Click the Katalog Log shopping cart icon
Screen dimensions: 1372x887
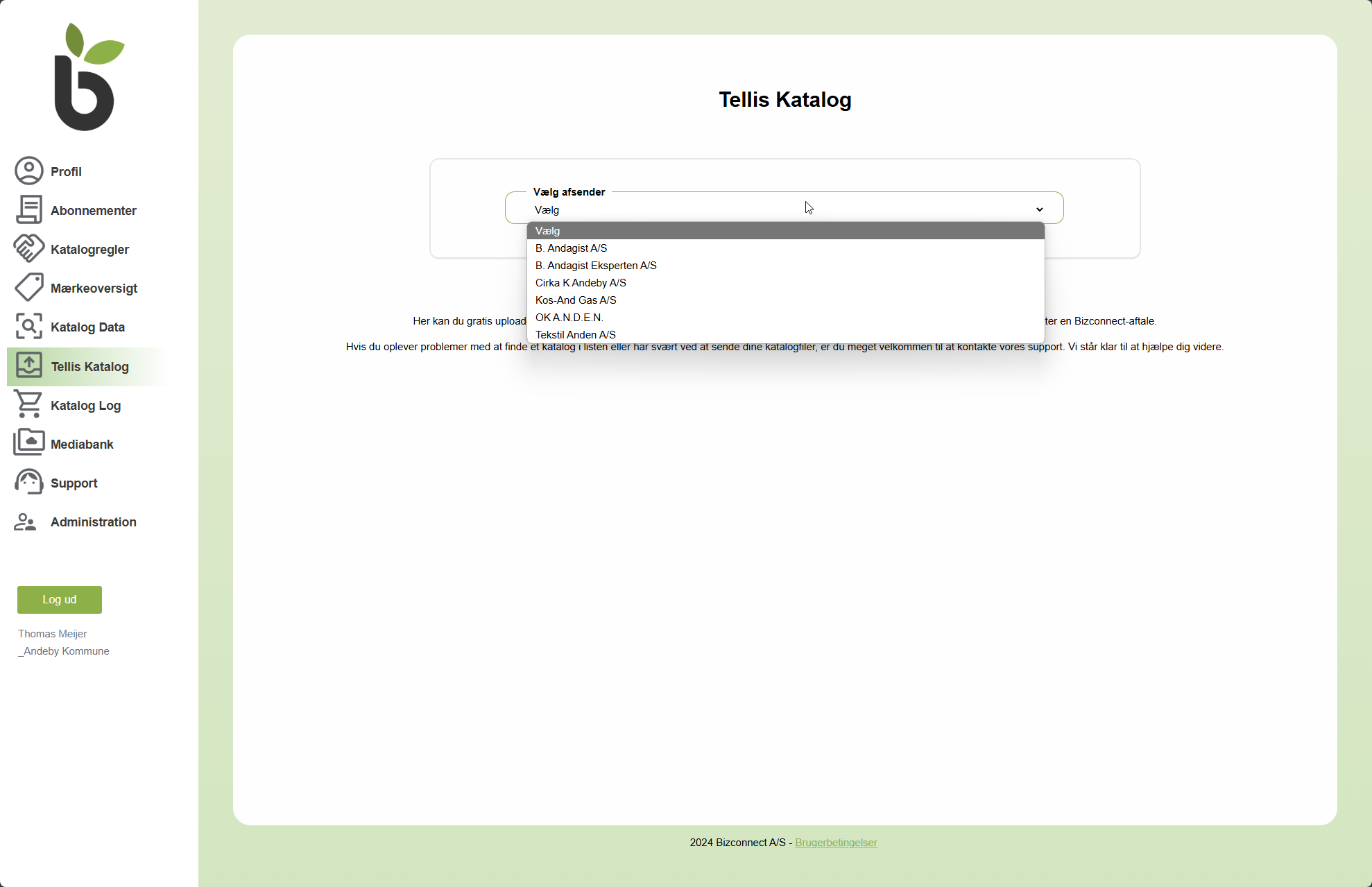click(29, 405)
